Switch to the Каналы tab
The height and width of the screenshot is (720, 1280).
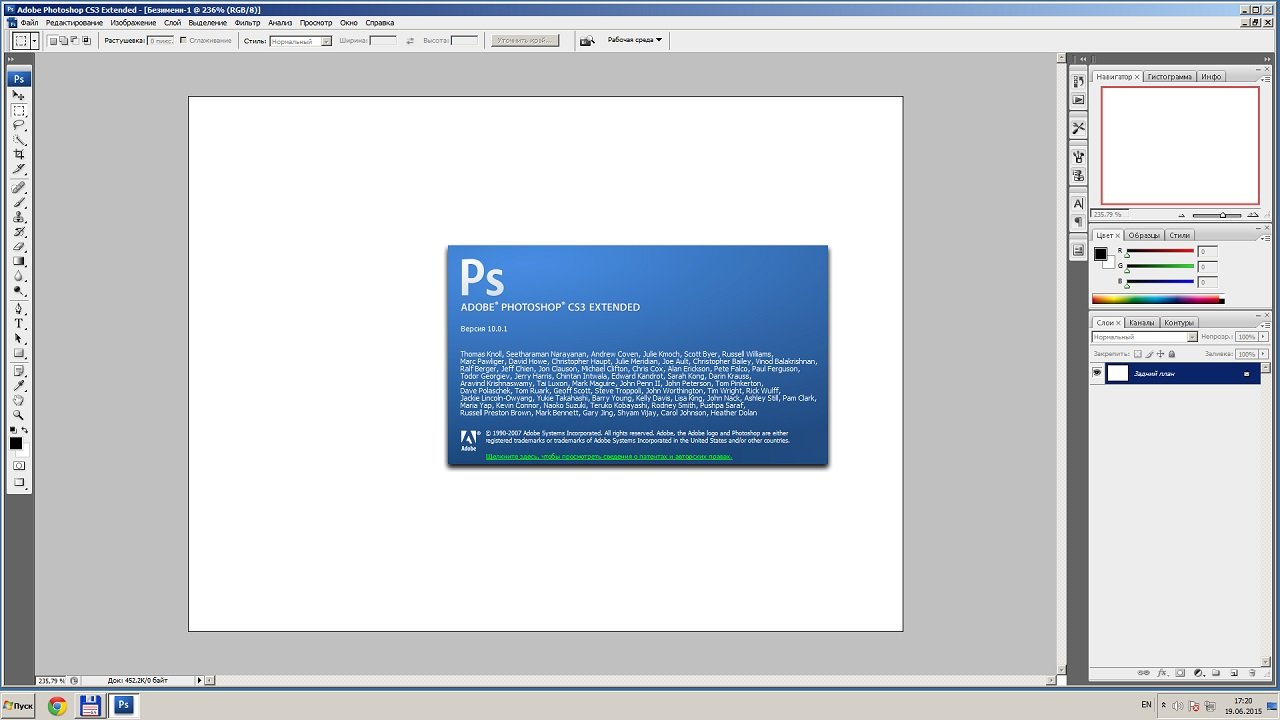pyautogui.click(x=1141, y=323)
